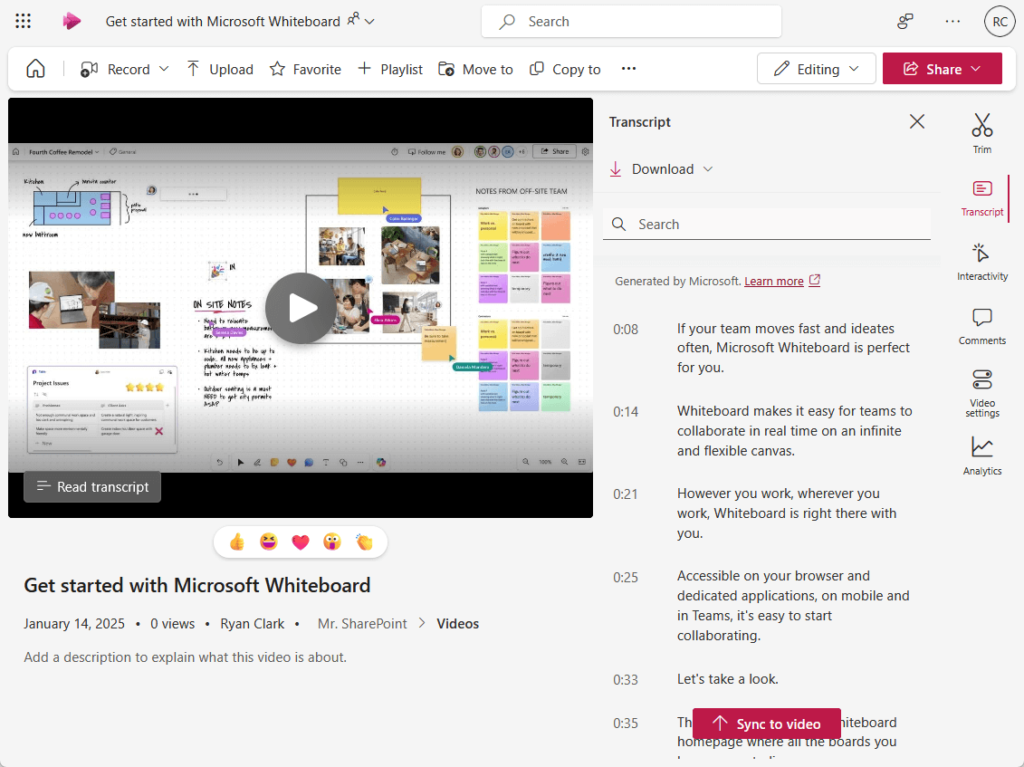Select transcript line "Let's take a look."
The image size is (1024, 767).
[728, 679]
